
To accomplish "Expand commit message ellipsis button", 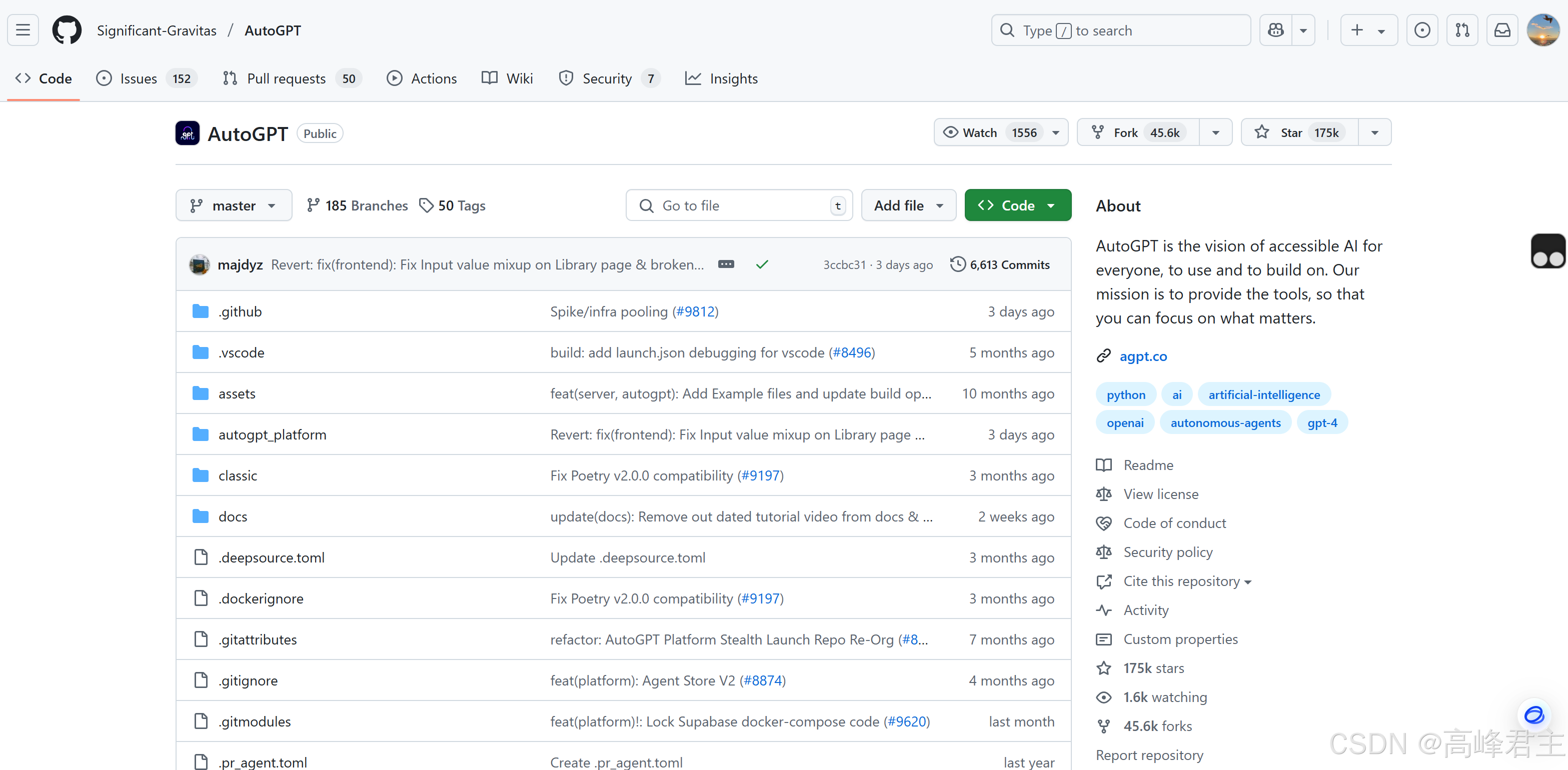I will coord(726,264).
